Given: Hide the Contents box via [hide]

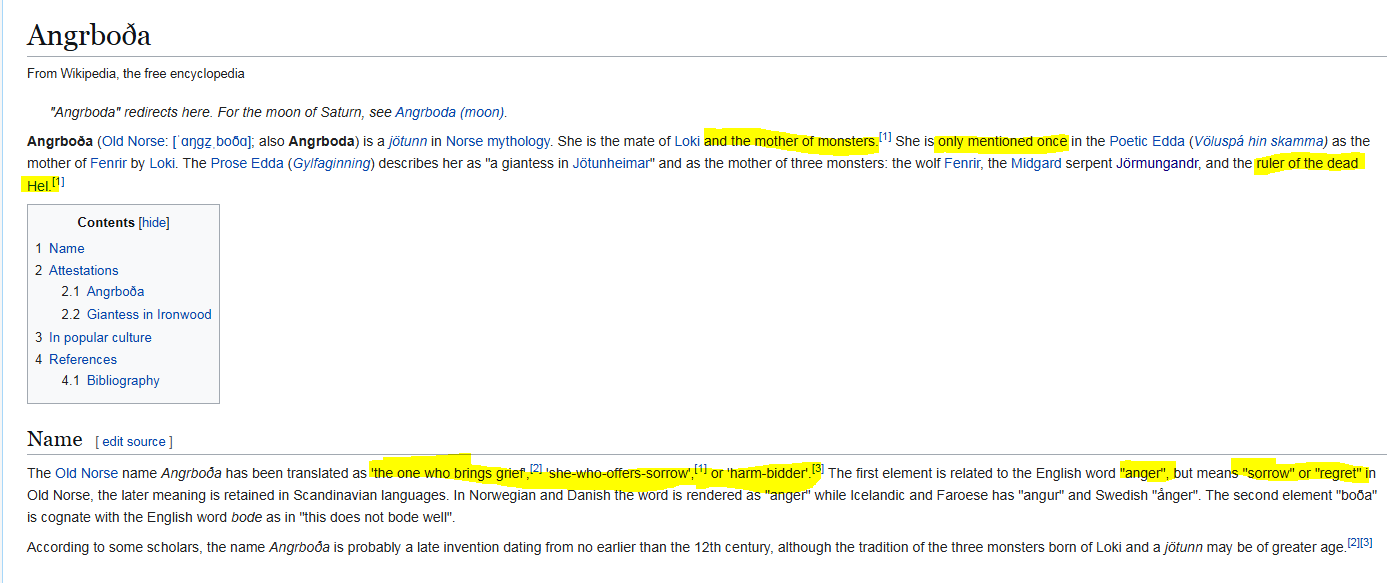Looking at the screenshot, I should [154, 223].
